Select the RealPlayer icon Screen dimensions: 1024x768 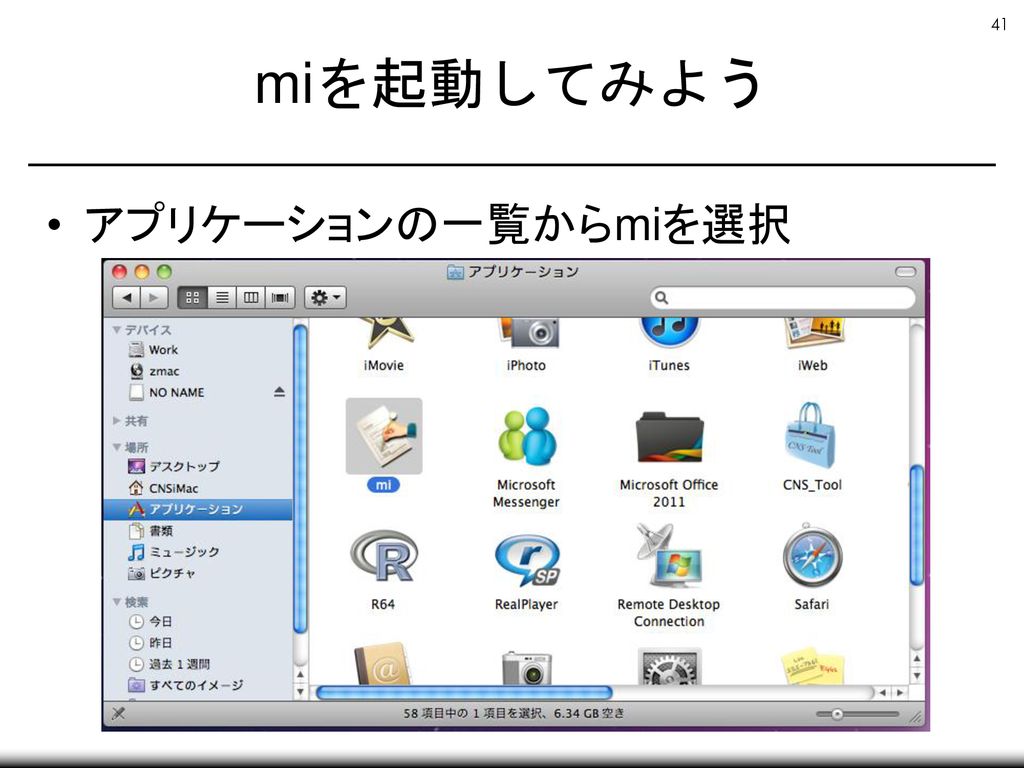click(526, 559)
